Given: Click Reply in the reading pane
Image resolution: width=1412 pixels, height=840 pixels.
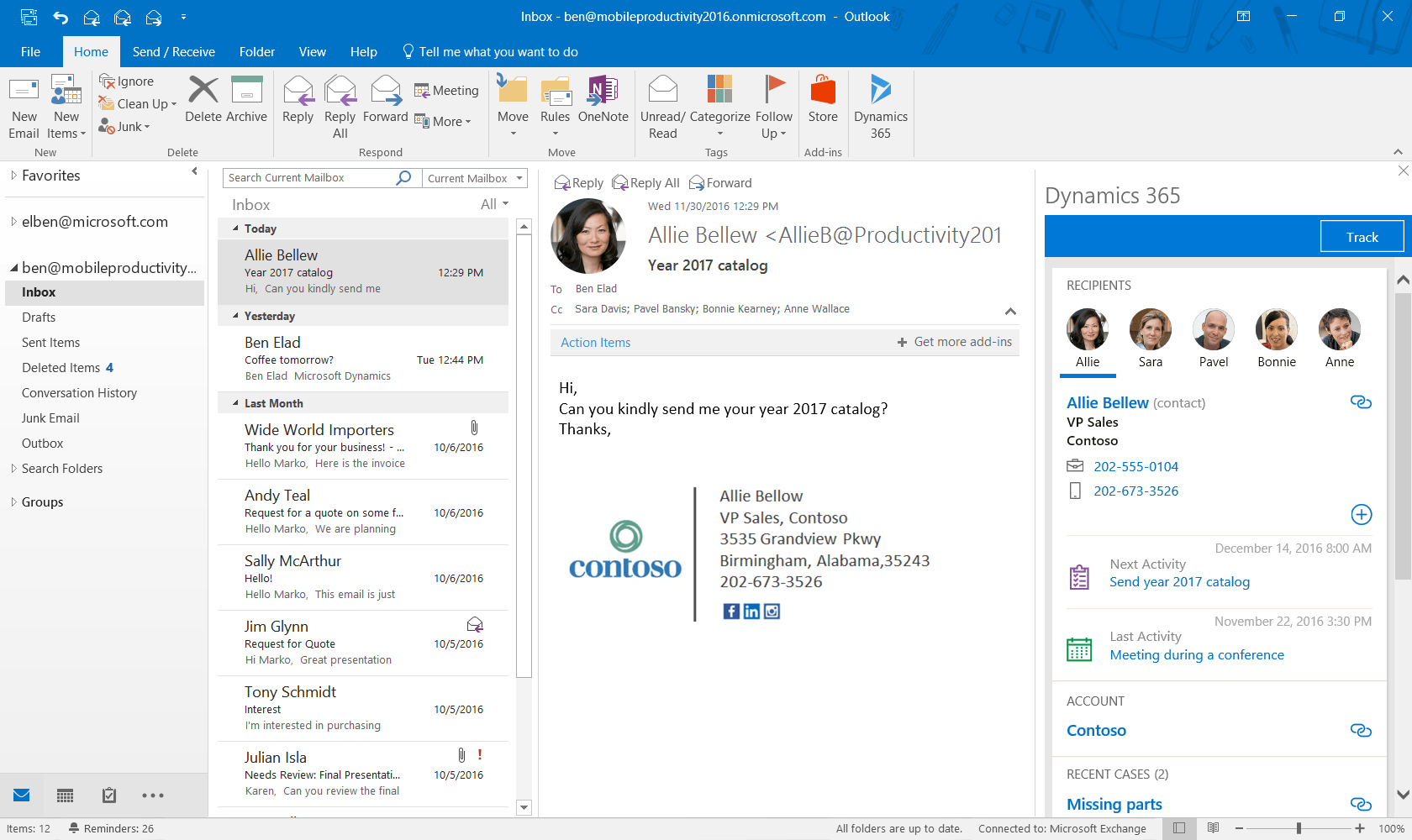Looking at the screenshot, I should pyautogui.click(x=579, y=183).
